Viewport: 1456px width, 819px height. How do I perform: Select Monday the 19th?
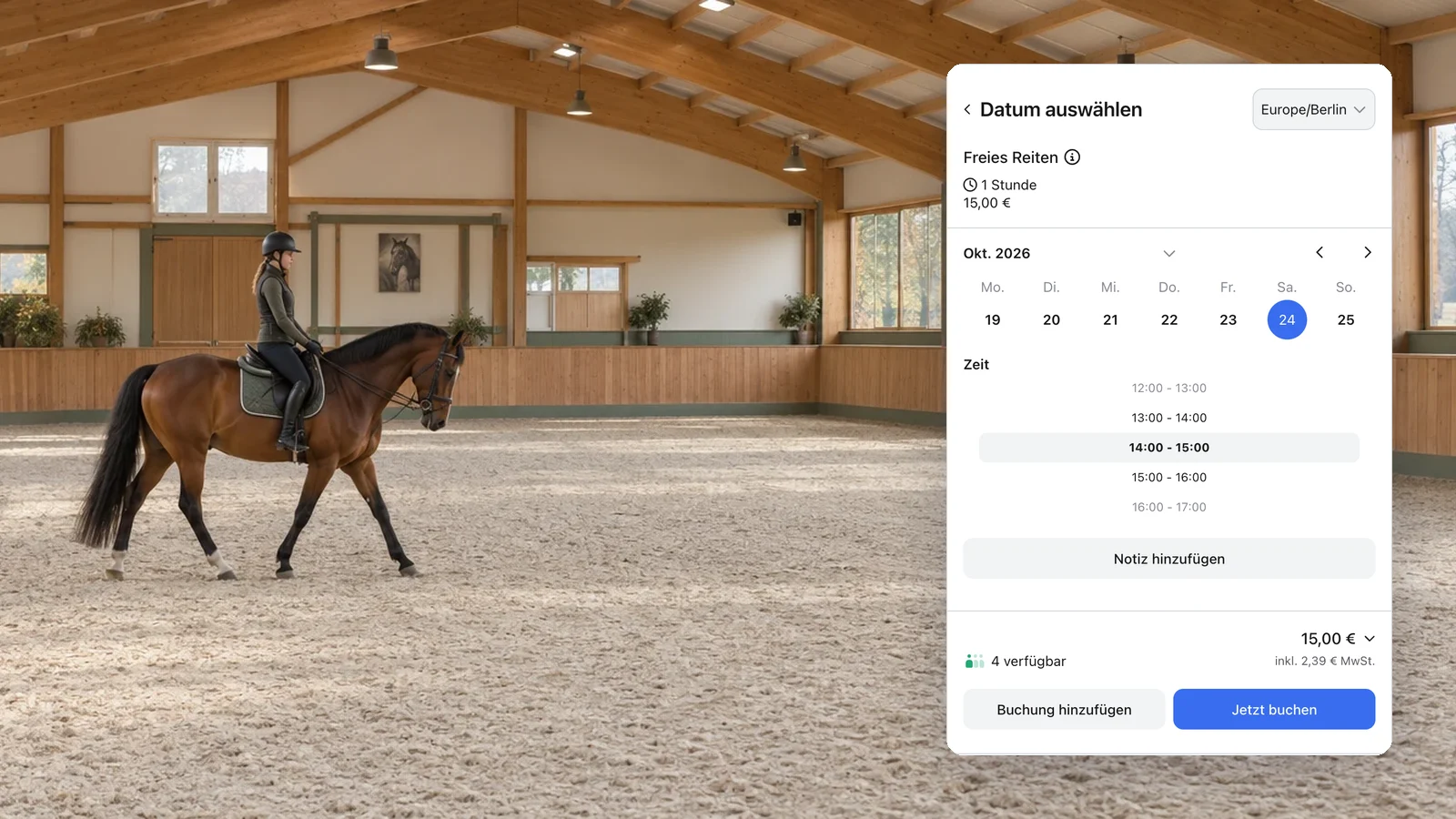pyautogui.click(x=993, y=320)
